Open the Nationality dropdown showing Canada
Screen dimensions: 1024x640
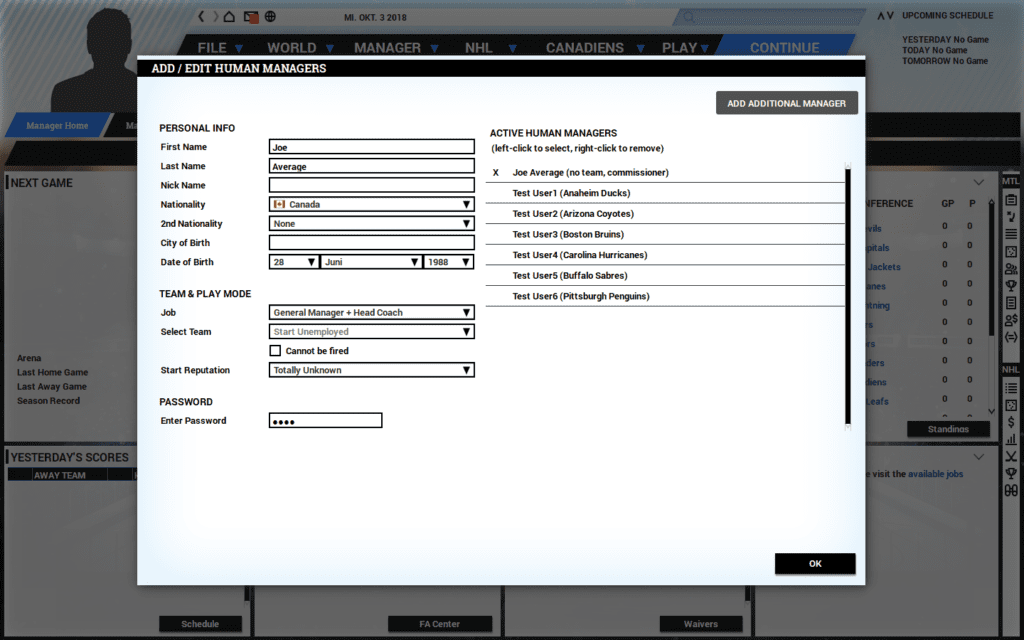point(371,204)
